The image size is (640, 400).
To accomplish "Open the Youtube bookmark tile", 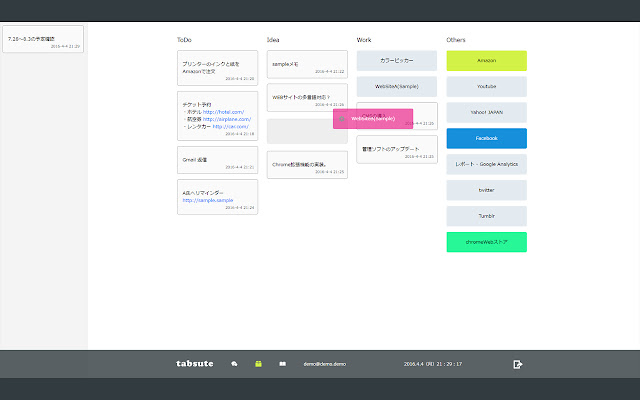I will 487,87.
